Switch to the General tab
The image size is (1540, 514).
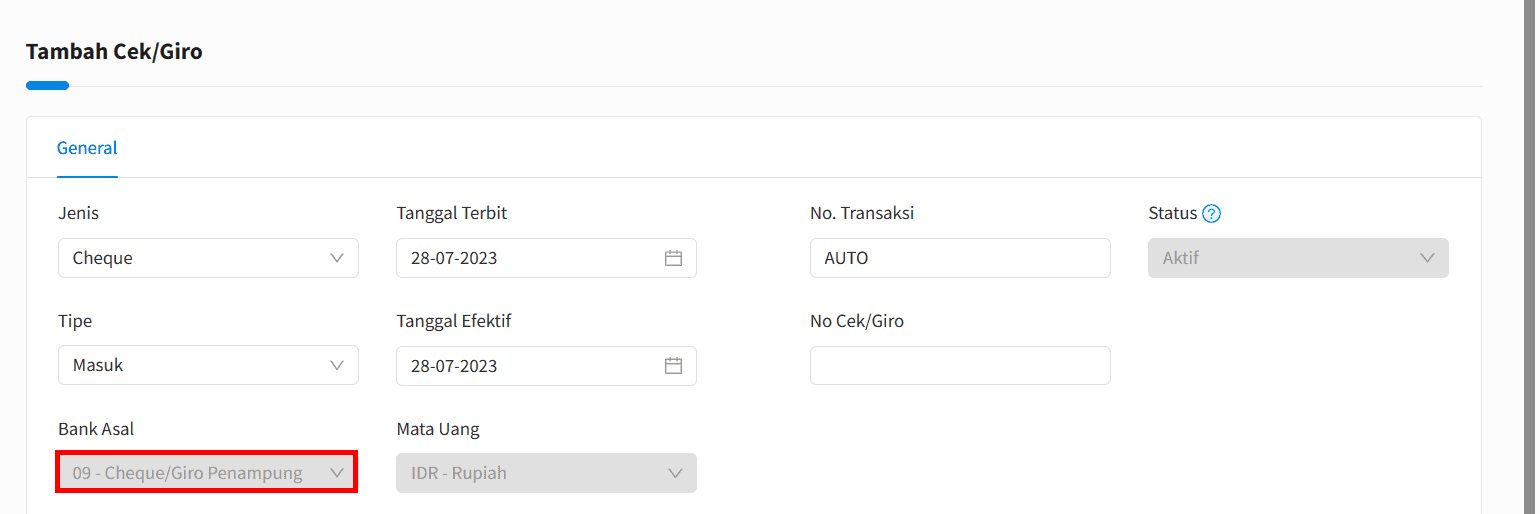coord(87,148)
